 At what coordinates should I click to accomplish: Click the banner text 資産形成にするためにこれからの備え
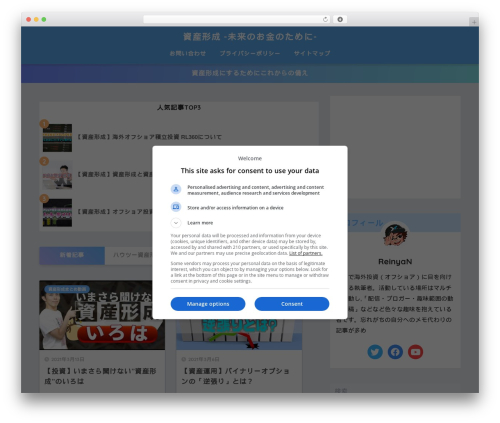tap(250, 73)
